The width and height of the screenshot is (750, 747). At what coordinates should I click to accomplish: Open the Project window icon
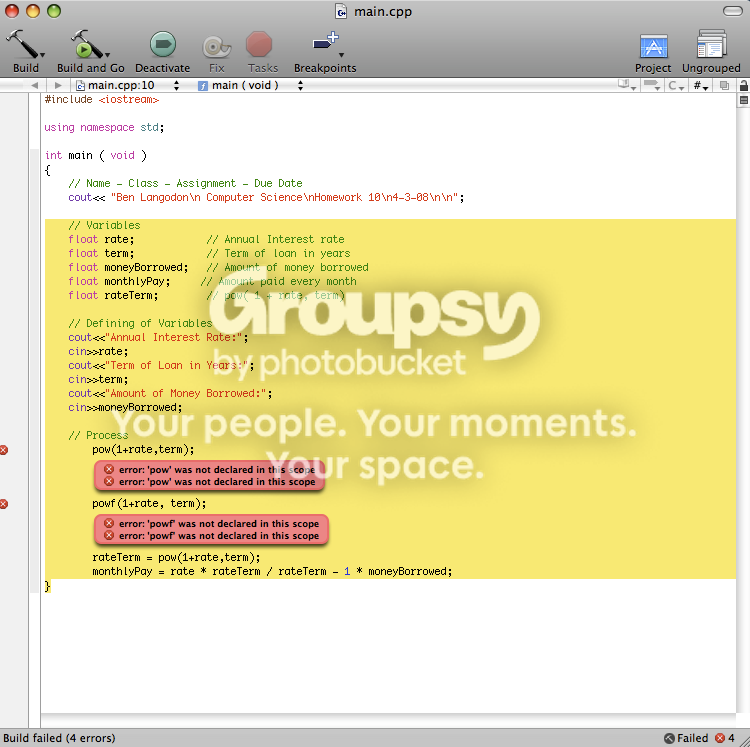point(653,47)
